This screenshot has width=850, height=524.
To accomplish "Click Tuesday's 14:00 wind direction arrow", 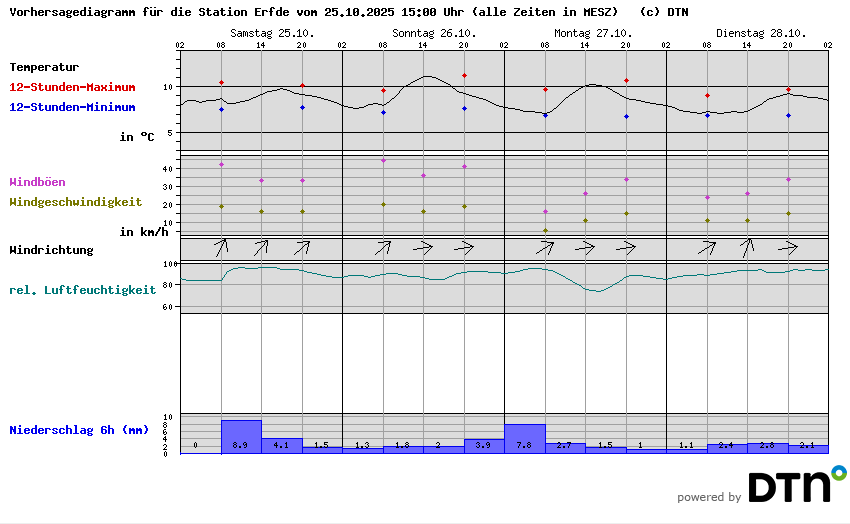I will click(x=747, y=246).
